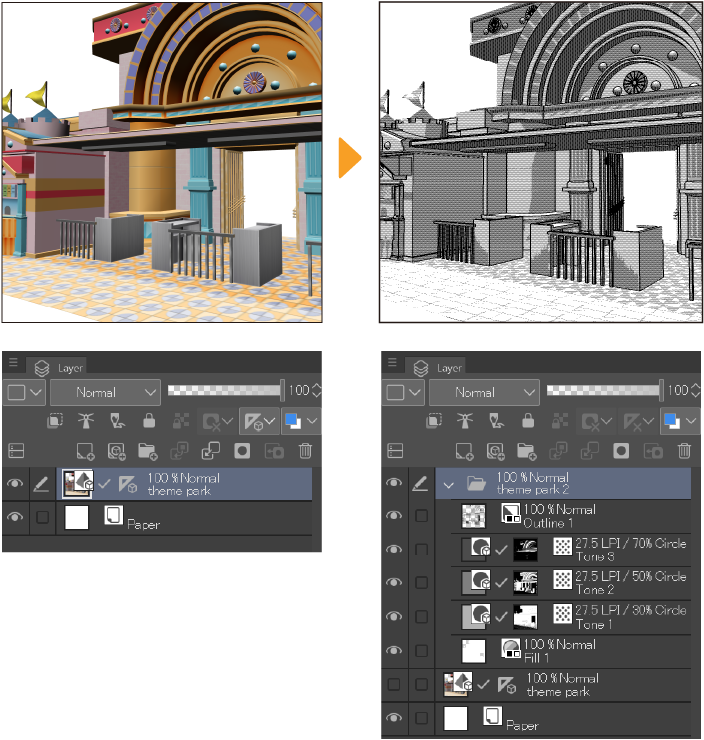704x740 pixels.
Task: Hide theme park 2 folder in right panel
Action: point(394,482)
